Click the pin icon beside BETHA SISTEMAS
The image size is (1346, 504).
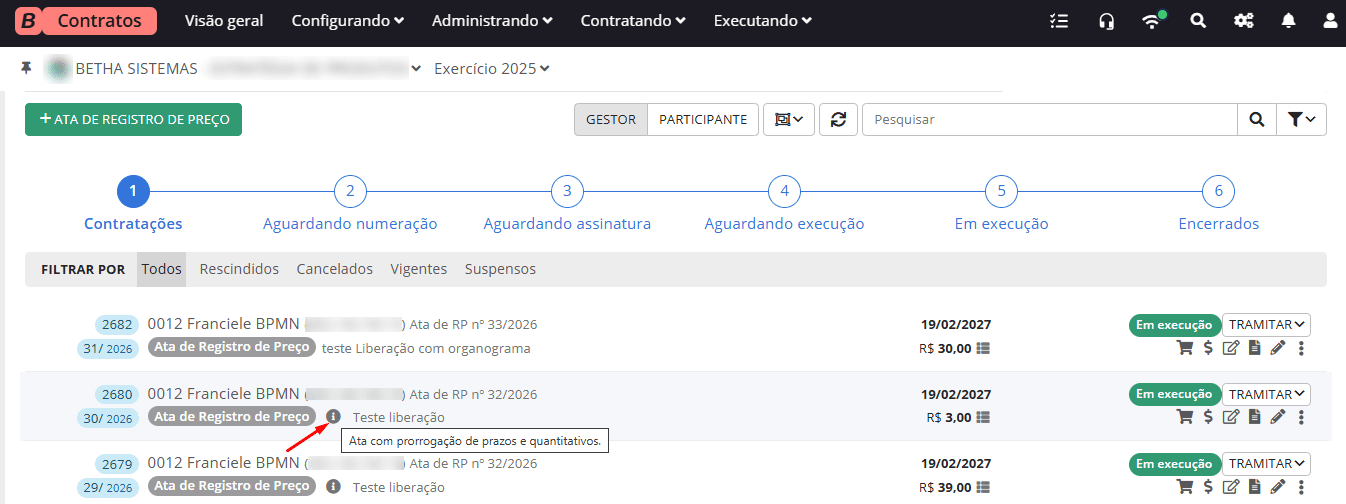27,68
